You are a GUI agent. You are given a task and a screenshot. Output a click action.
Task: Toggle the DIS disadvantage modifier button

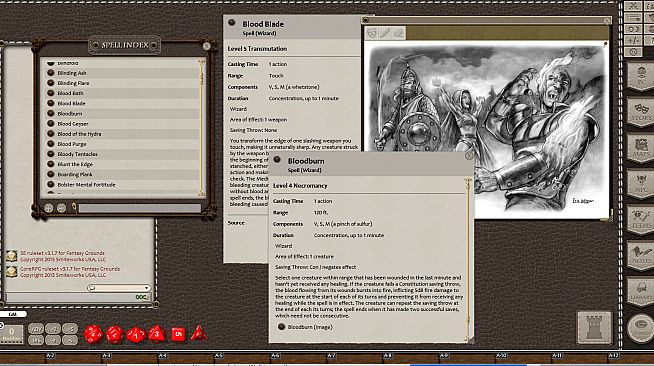coord(36,340)
